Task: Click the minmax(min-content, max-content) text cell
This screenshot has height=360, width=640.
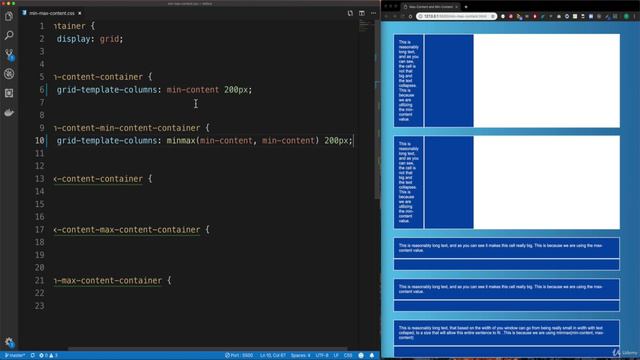Action: coord(507,333)
